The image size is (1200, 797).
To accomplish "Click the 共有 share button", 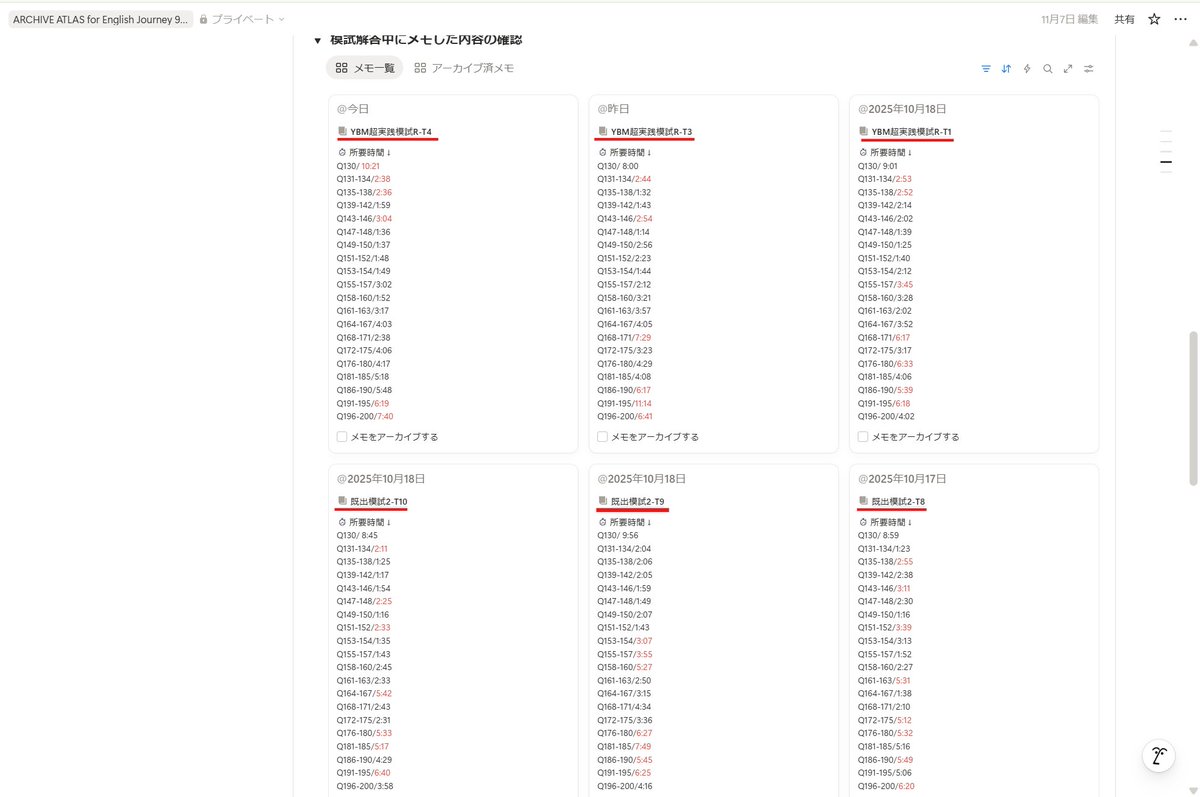I will click(x=1124, y=19).
